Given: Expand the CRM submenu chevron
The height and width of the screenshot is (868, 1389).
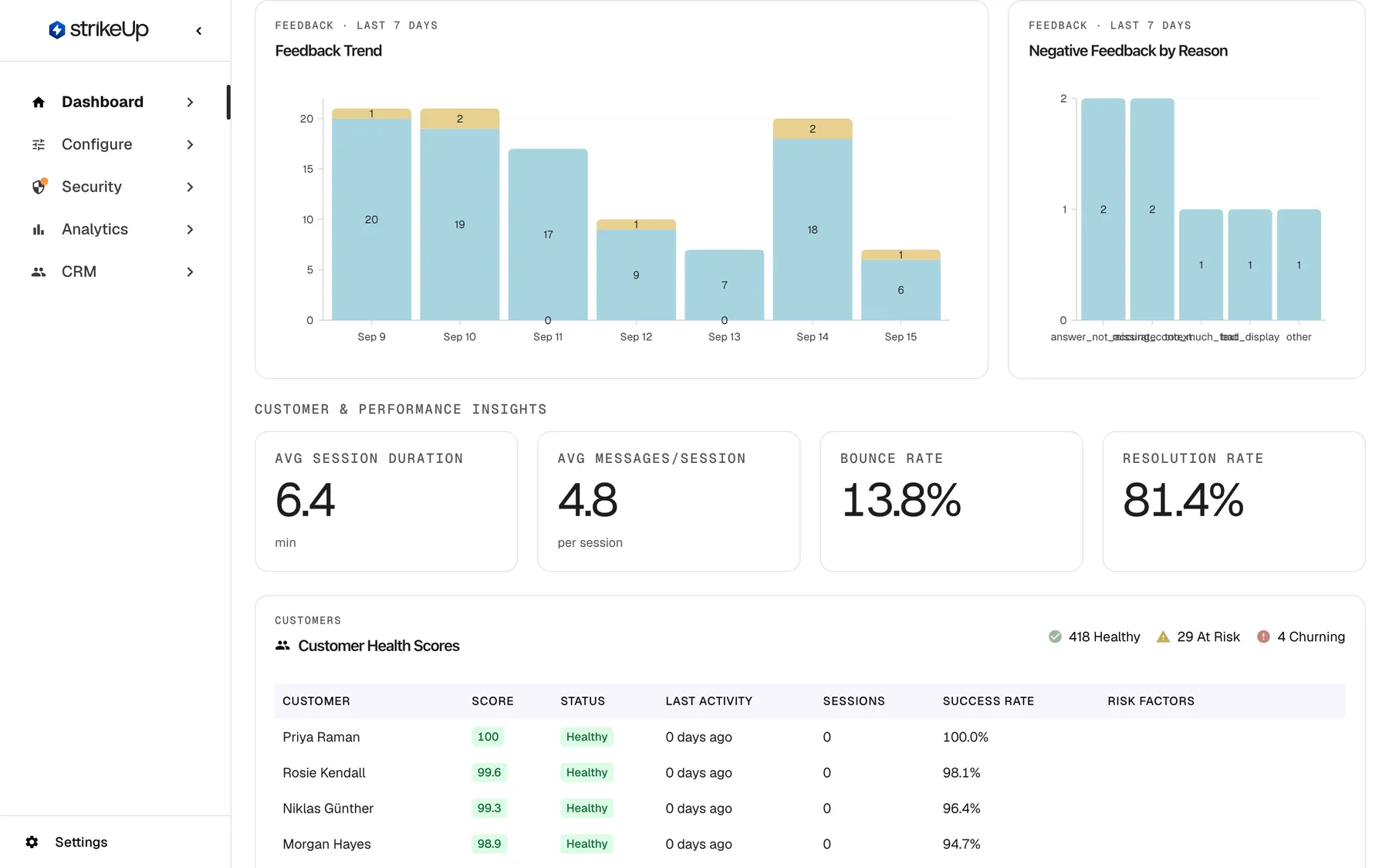Looking at the screenshot, I should pyautogui.click(x=190, y=272).
